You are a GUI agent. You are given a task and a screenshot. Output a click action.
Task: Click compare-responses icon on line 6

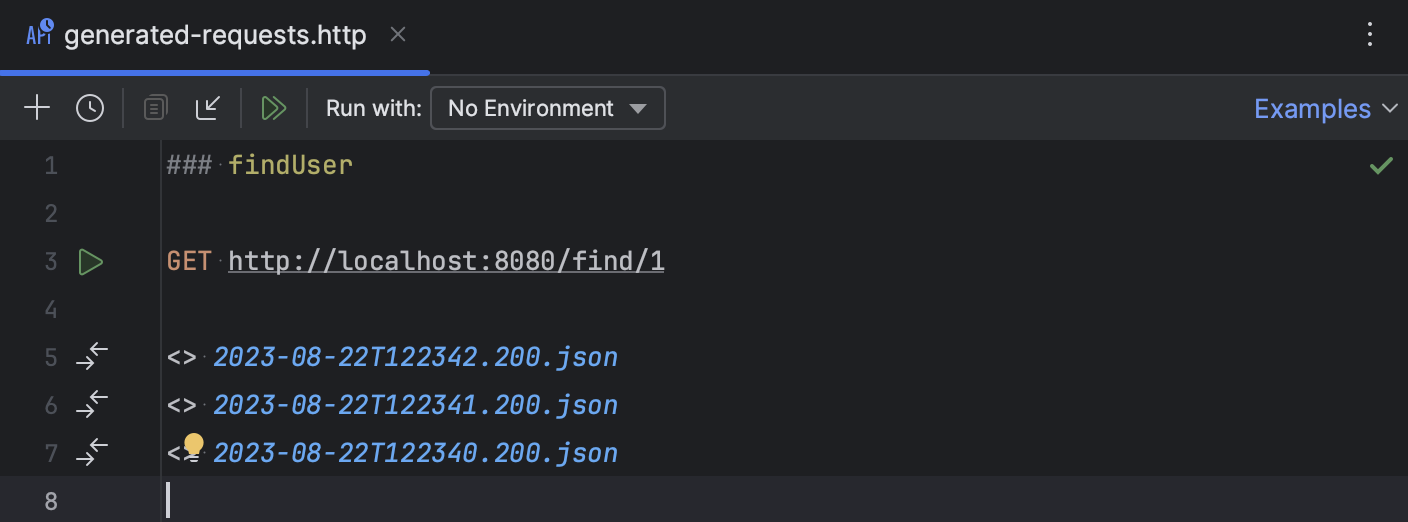pyautogui.click(x=92, y=405)
